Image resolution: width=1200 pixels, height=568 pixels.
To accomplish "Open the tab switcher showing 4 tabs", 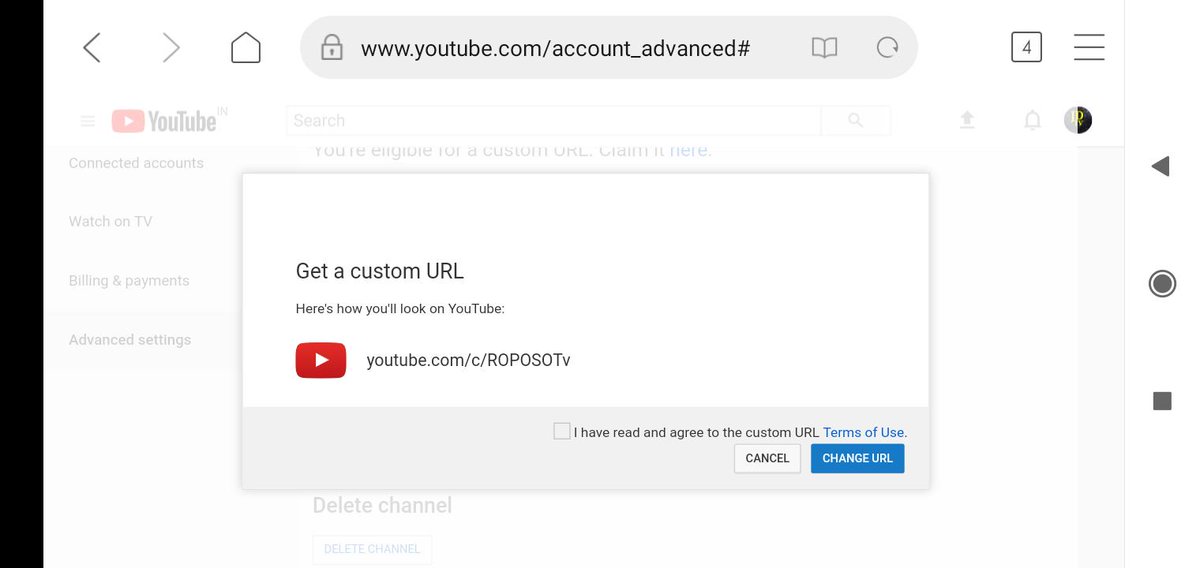I will point(1026,47).
